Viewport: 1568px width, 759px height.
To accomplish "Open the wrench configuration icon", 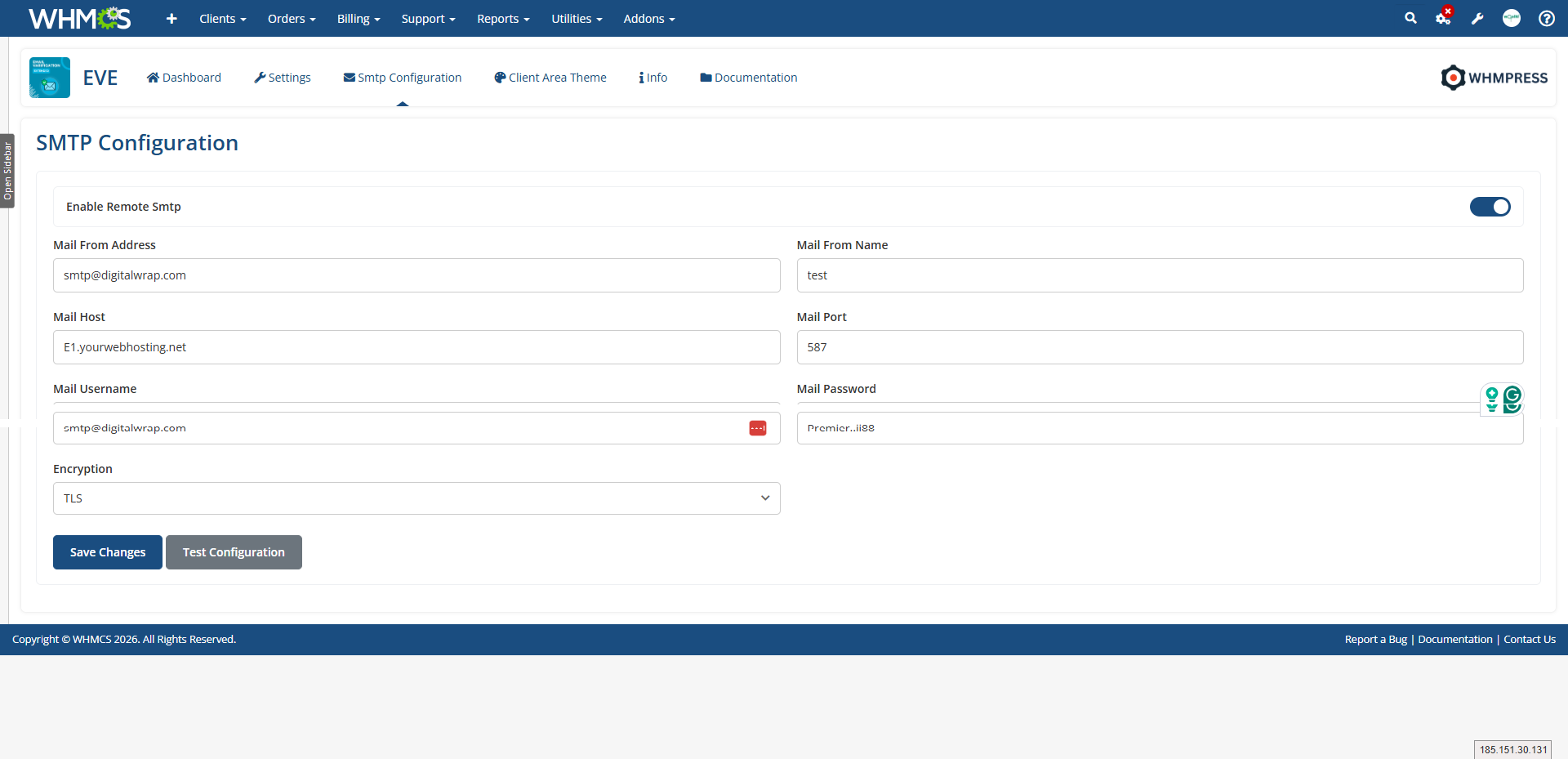I will 1477,18.
